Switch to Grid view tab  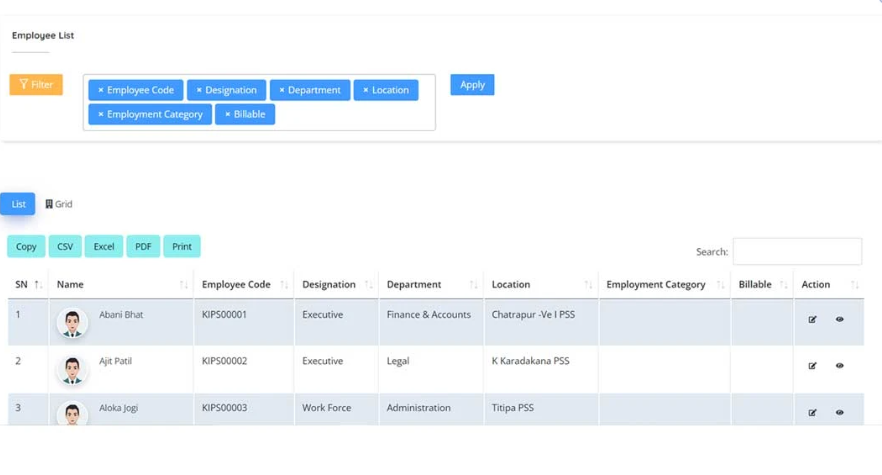[59, 204]
